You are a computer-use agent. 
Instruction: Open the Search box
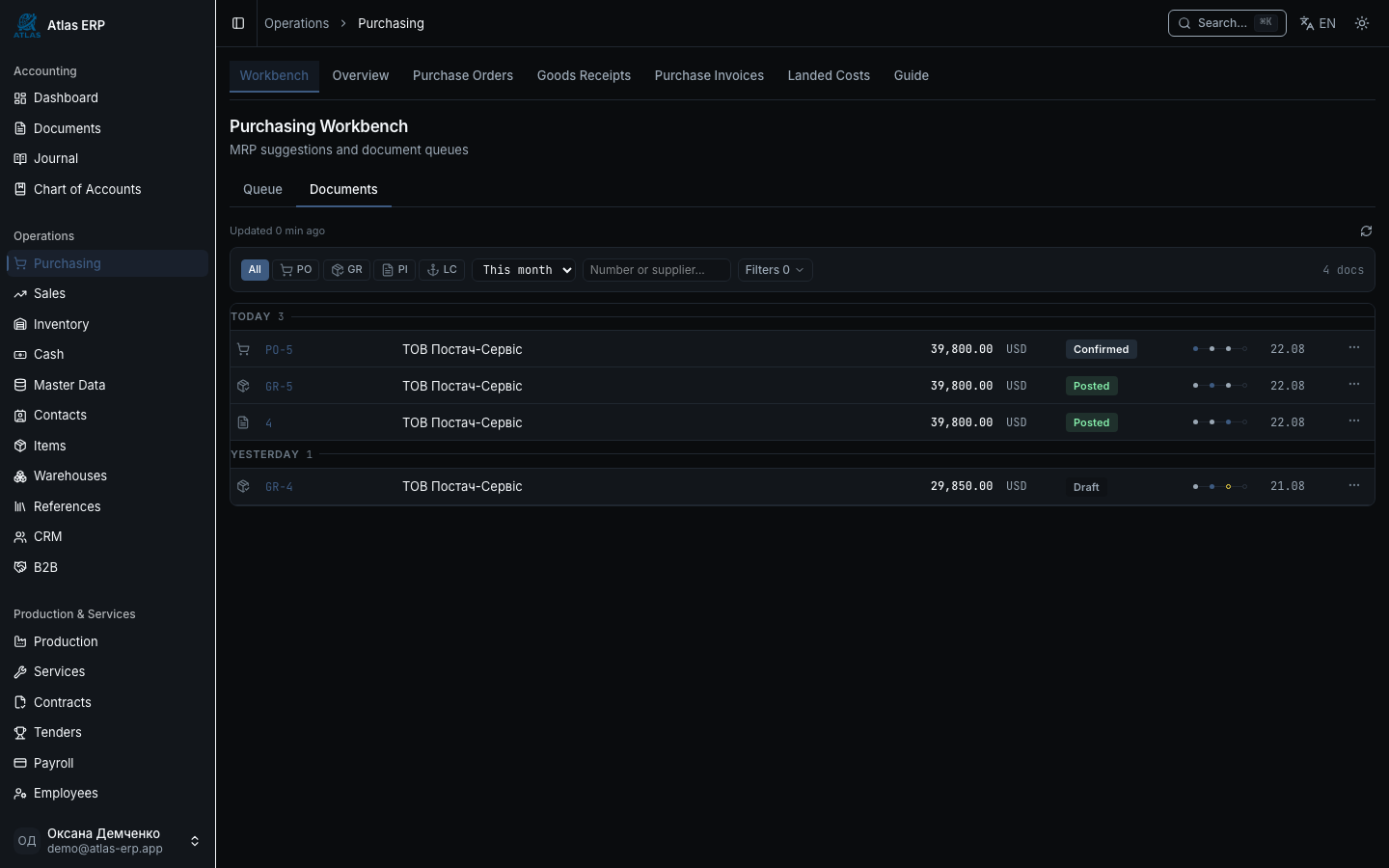coord(1227,23)
